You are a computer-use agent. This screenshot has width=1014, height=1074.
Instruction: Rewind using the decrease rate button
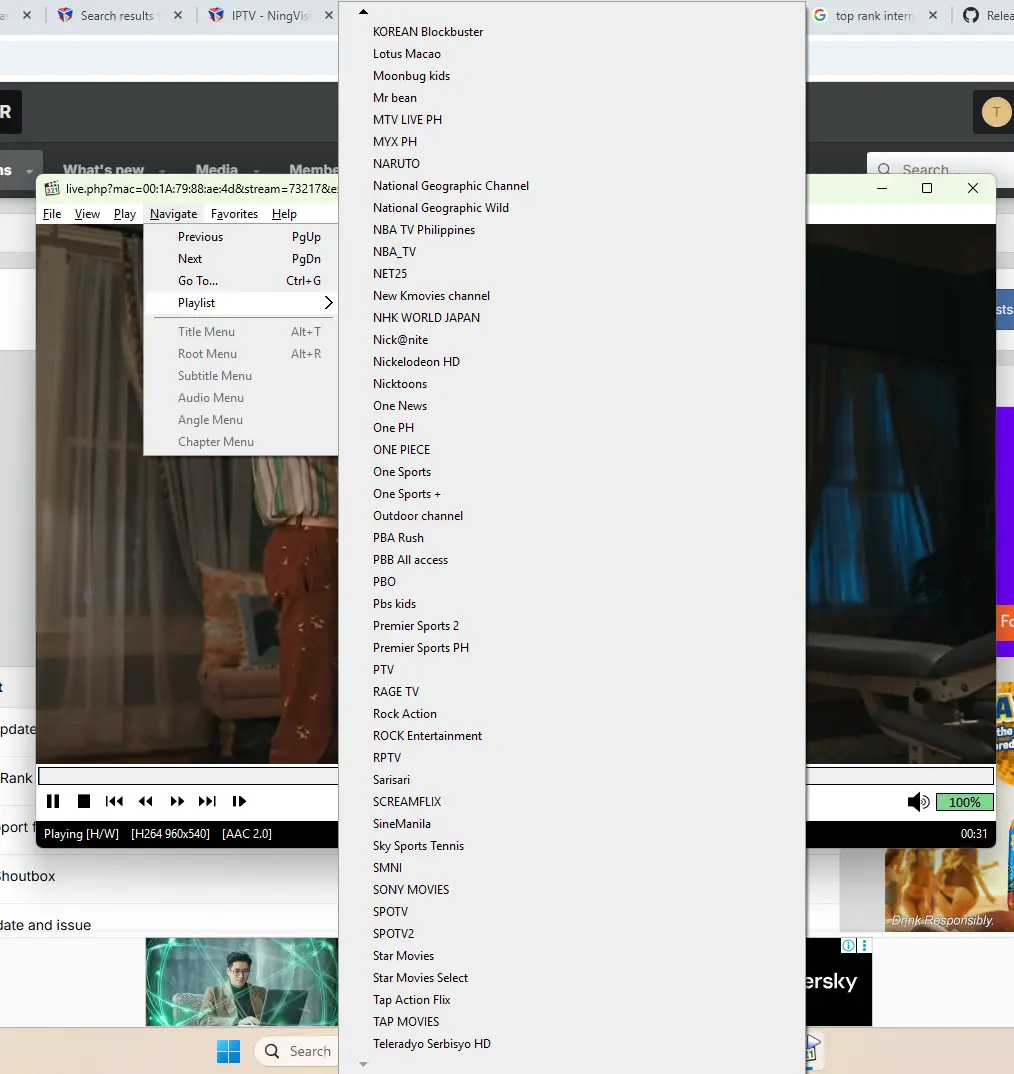(145, 801)
